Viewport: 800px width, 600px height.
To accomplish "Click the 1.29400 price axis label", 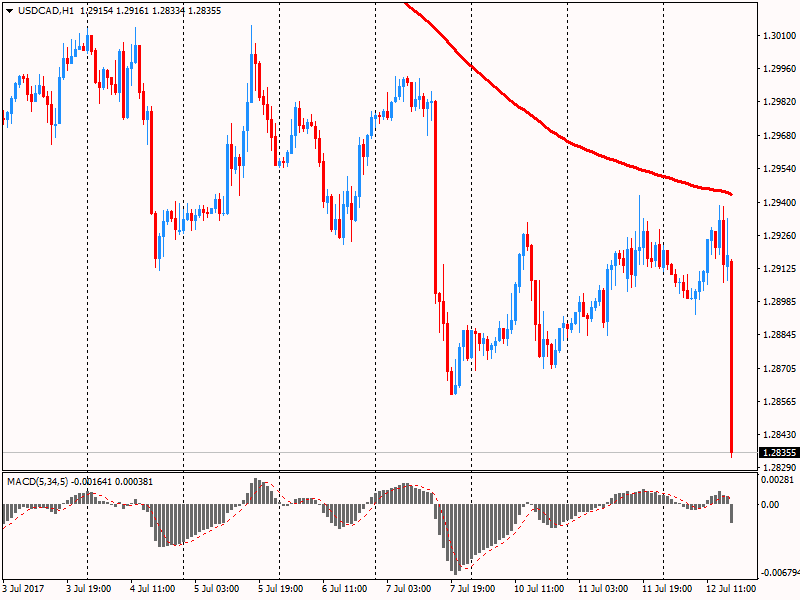I will click(x=779, y=203).
